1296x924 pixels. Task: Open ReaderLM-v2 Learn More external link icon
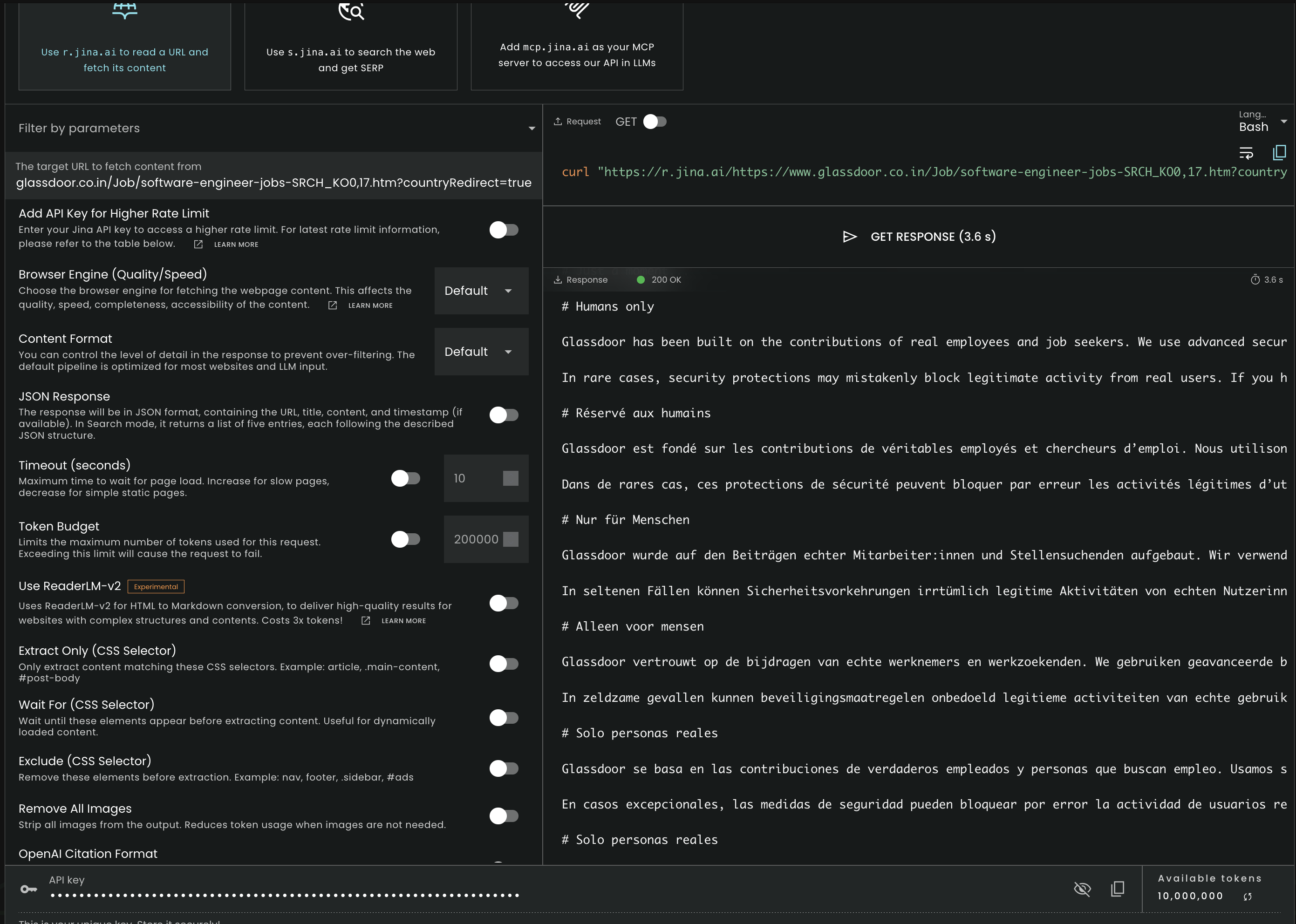[365, 621]
